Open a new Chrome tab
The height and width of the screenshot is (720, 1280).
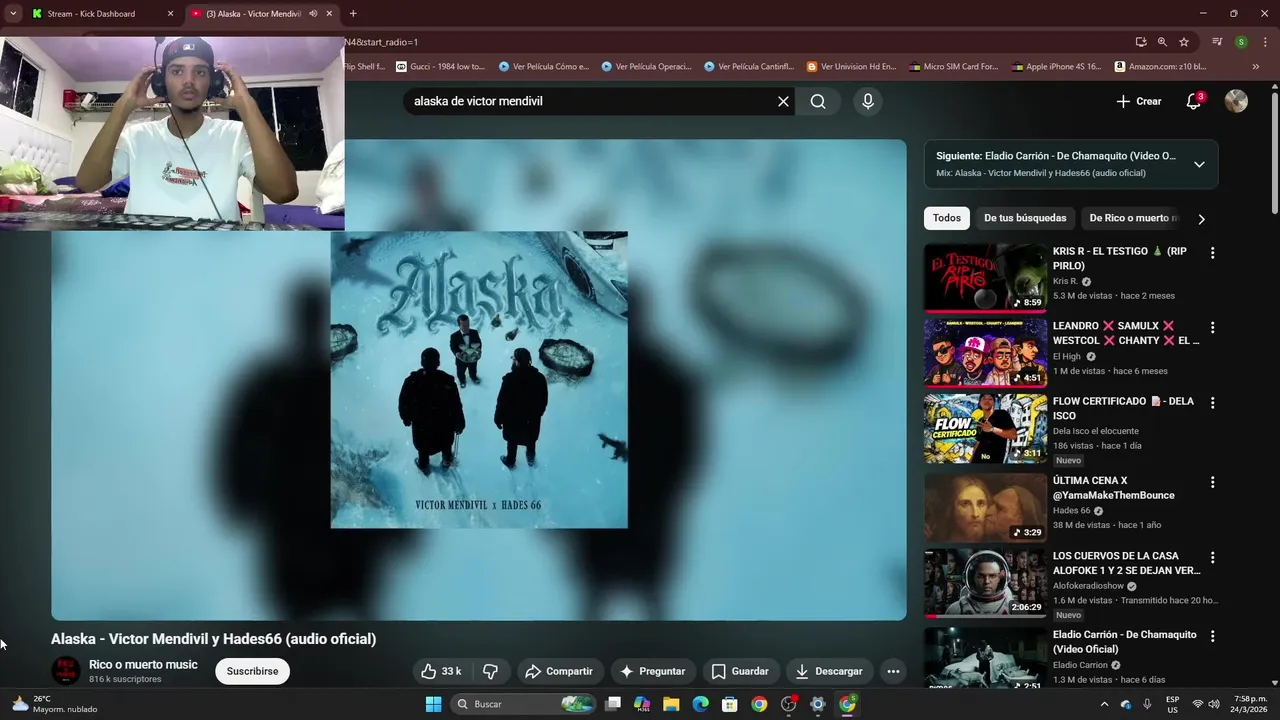pyautogui.click(x=353, y=14)
